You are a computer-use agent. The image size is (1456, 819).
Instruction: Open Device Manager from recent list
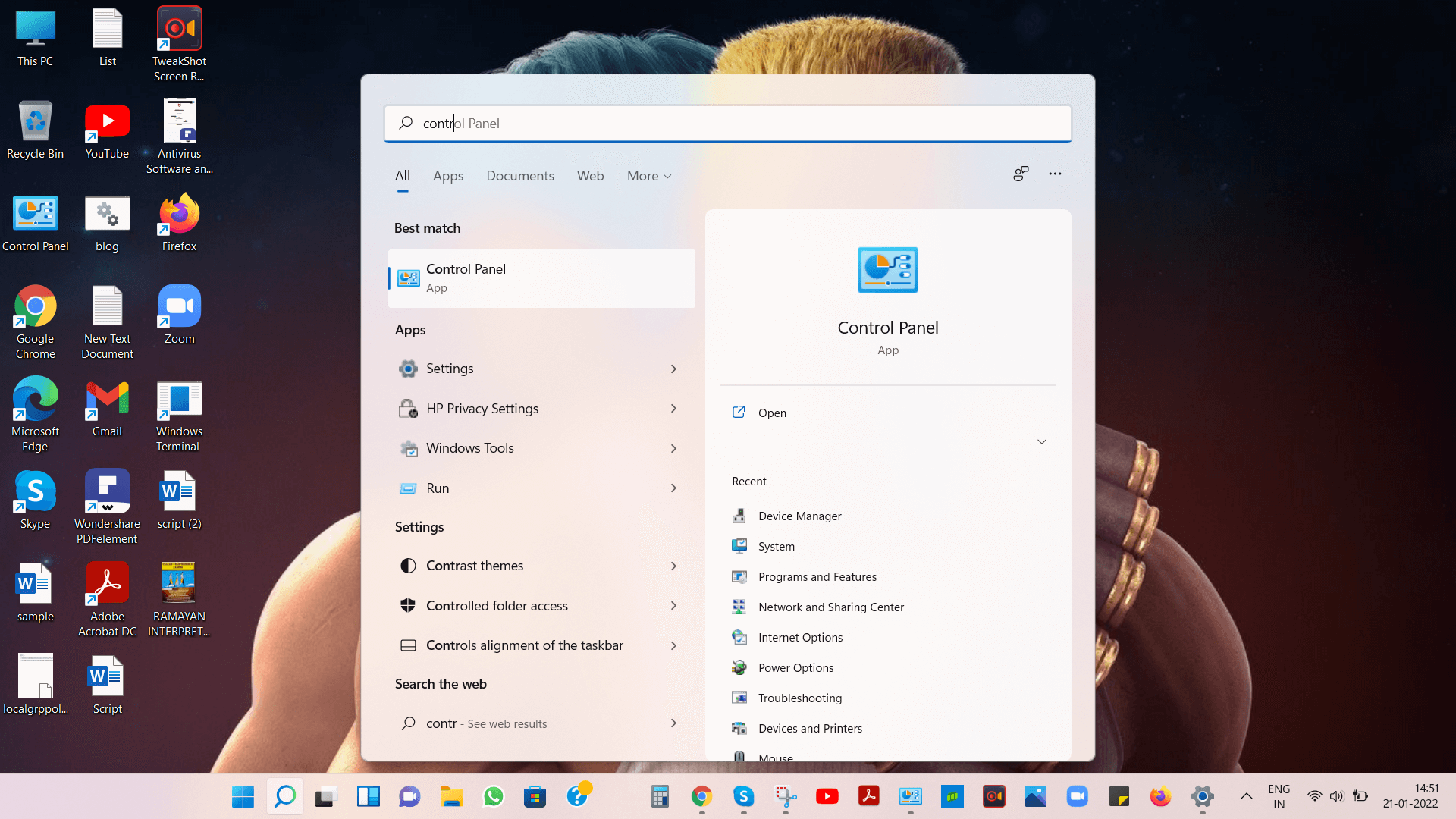click(x=800, y=516)
